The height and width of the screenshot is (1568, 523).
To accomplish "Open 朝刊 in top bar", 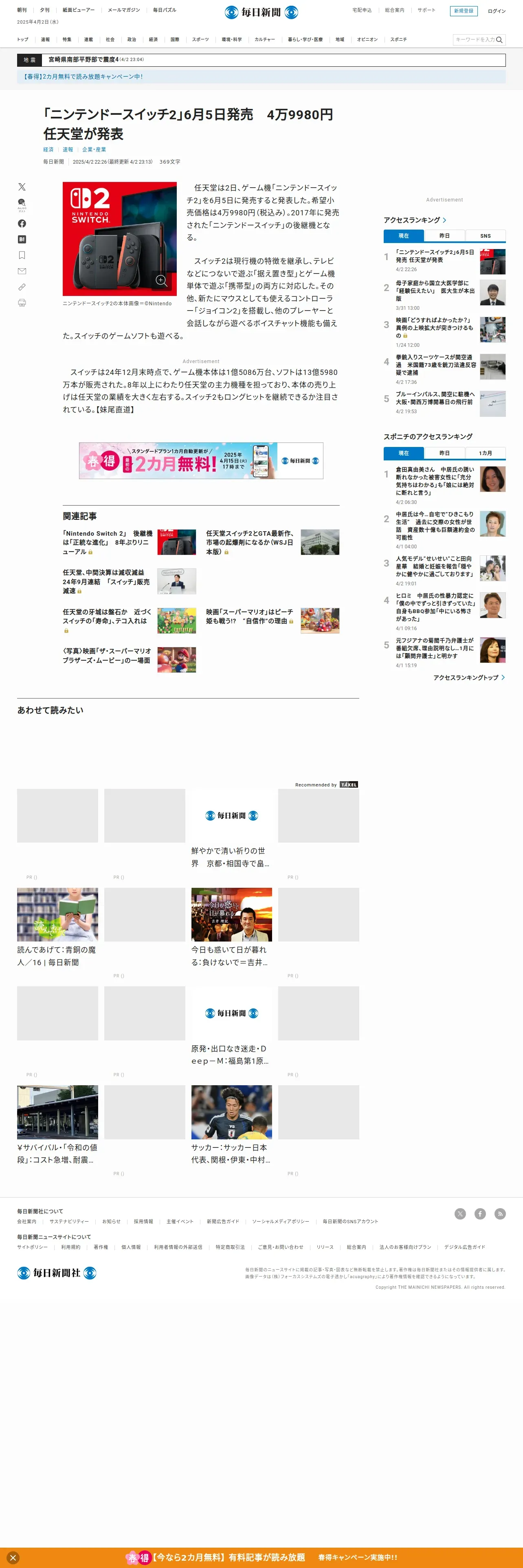I will [22, 10].
